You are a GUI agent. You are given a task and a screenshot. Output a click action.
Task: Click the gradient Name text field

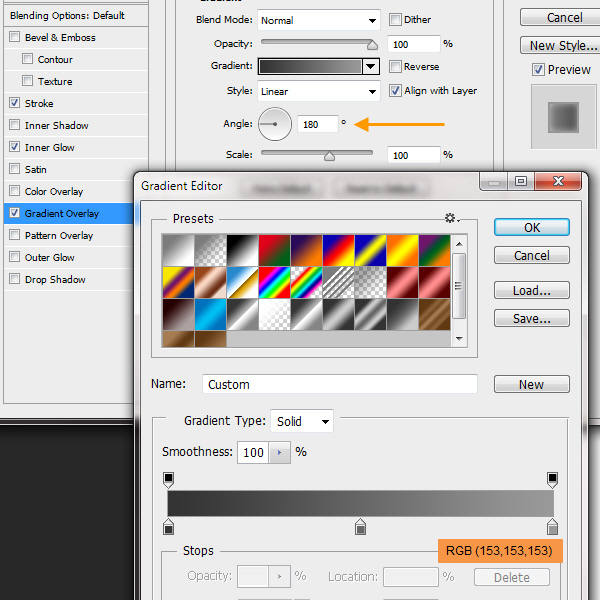(x=340, y=384)
